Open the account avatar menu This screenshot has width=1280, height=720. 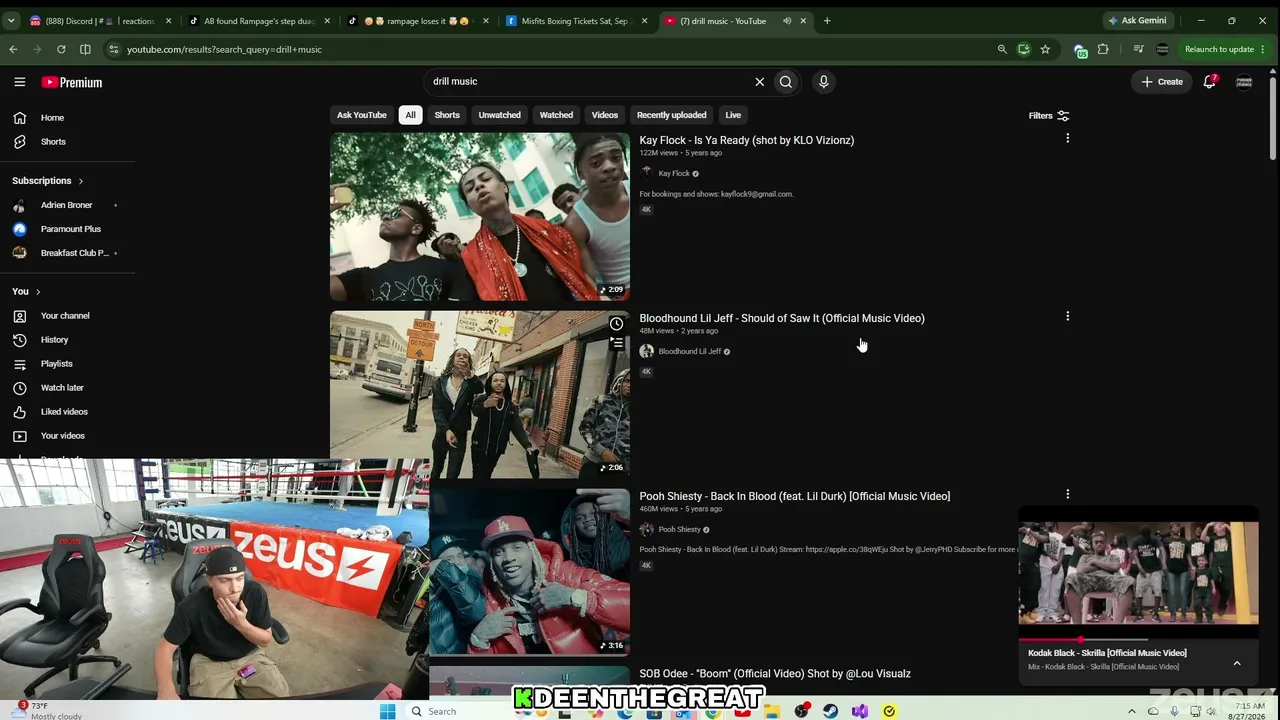(1244, 82)
